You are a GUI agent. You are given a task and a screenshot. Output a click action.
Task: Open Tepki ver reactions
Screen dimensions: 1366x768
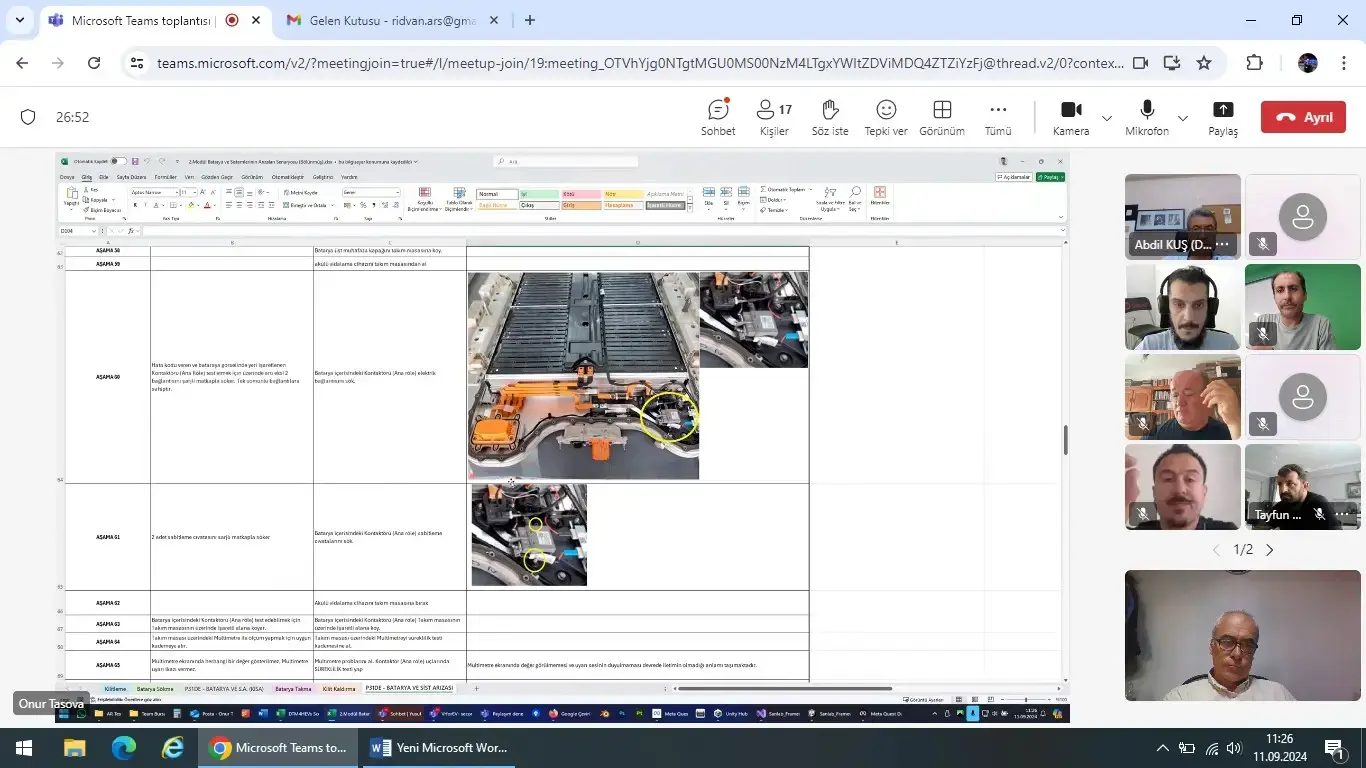tap(885, 117)
